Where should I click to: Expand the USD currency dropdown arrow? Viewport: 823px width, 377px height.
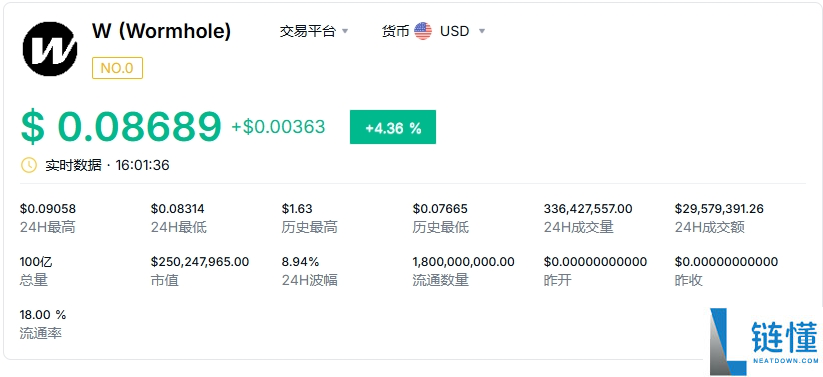click(482, 32)
